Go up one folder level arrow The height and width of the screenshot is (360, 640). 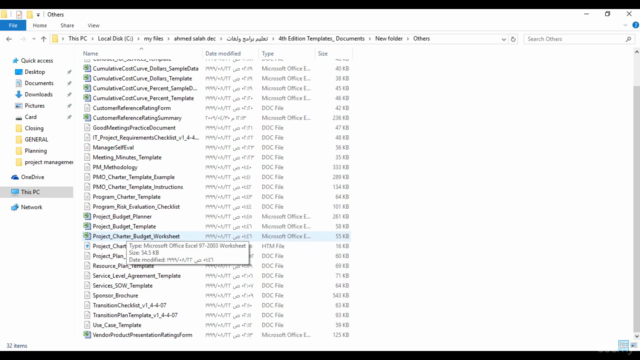(x=43, y=39)
